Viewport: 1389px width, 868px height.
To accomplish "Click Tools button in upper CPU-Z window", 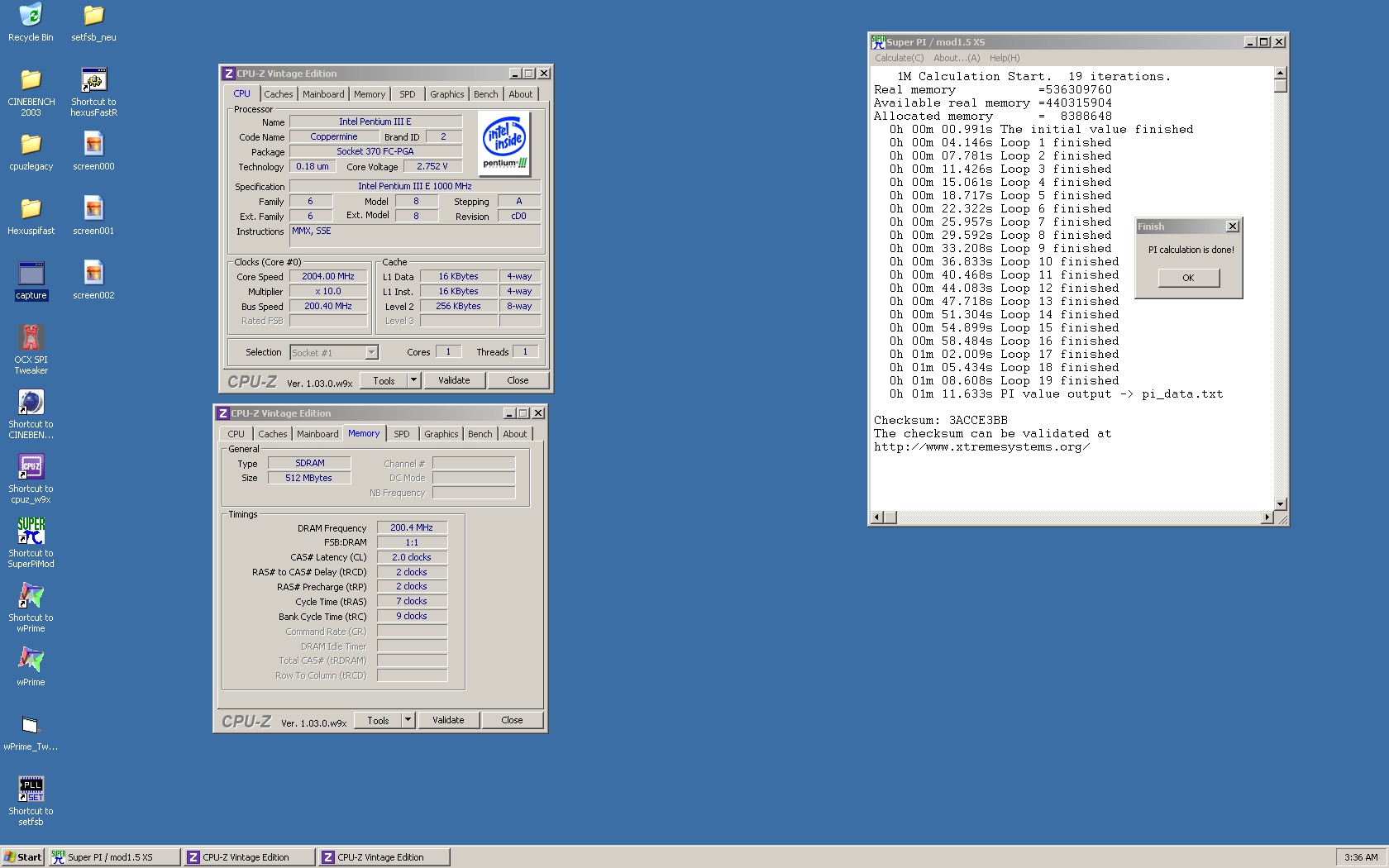I will (384, 380).
